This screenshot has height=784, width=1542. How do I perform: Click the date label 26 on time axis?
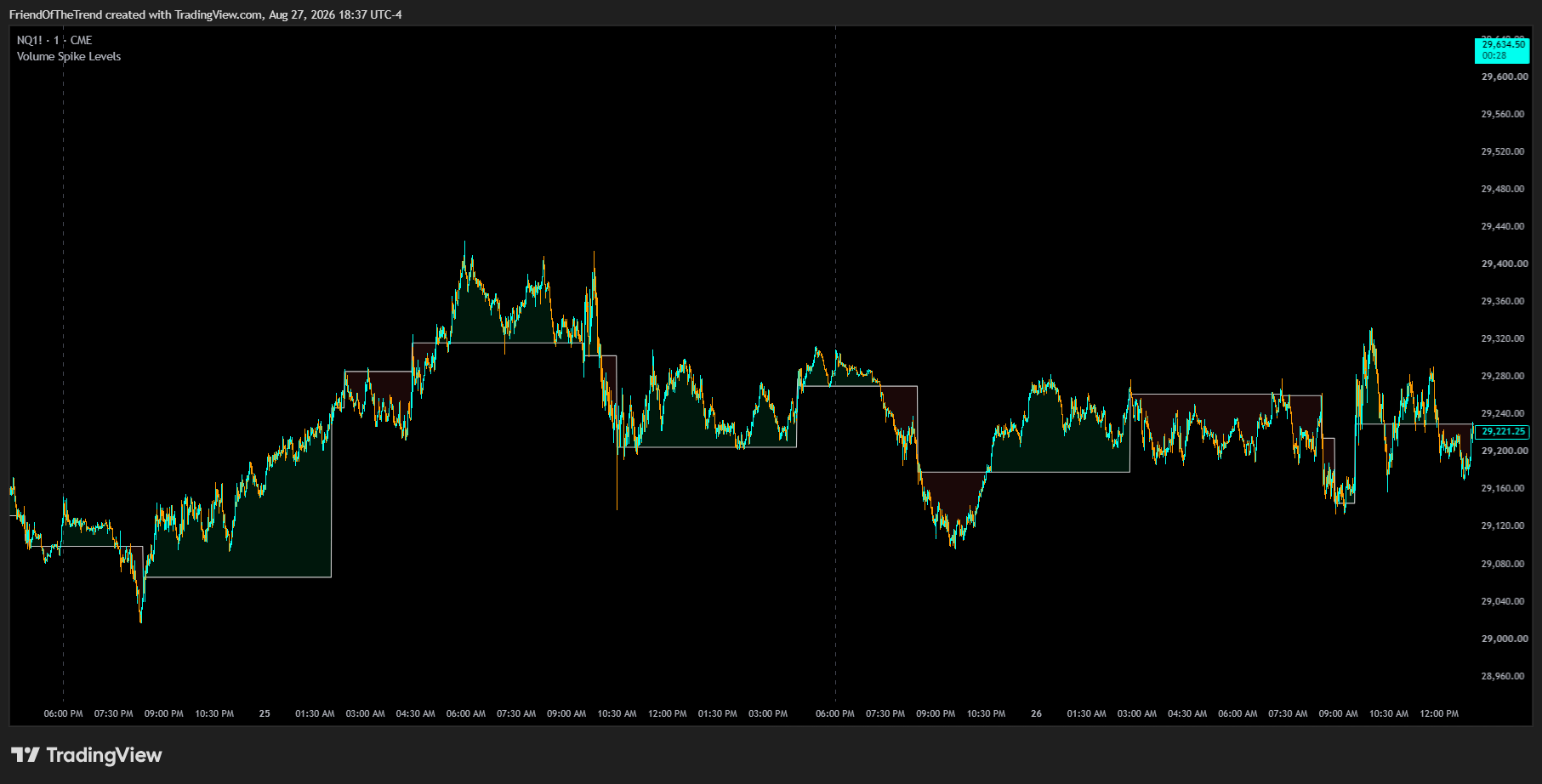[1036, 713]
